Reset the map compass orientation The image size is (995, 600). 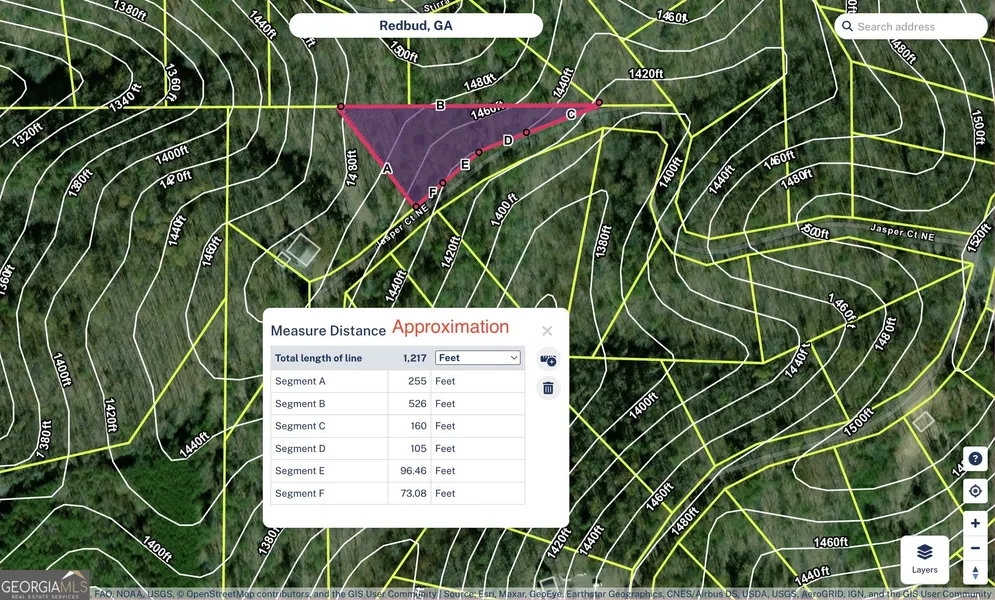click(975, 572)
